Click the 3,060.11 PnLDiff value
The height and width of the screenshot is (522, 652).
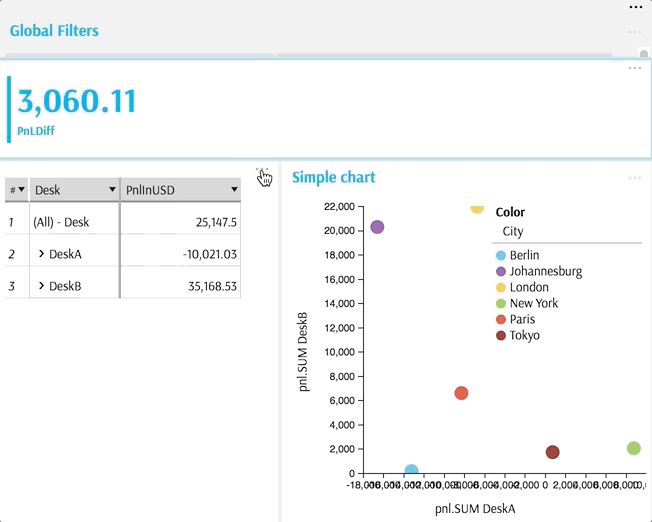77,101
